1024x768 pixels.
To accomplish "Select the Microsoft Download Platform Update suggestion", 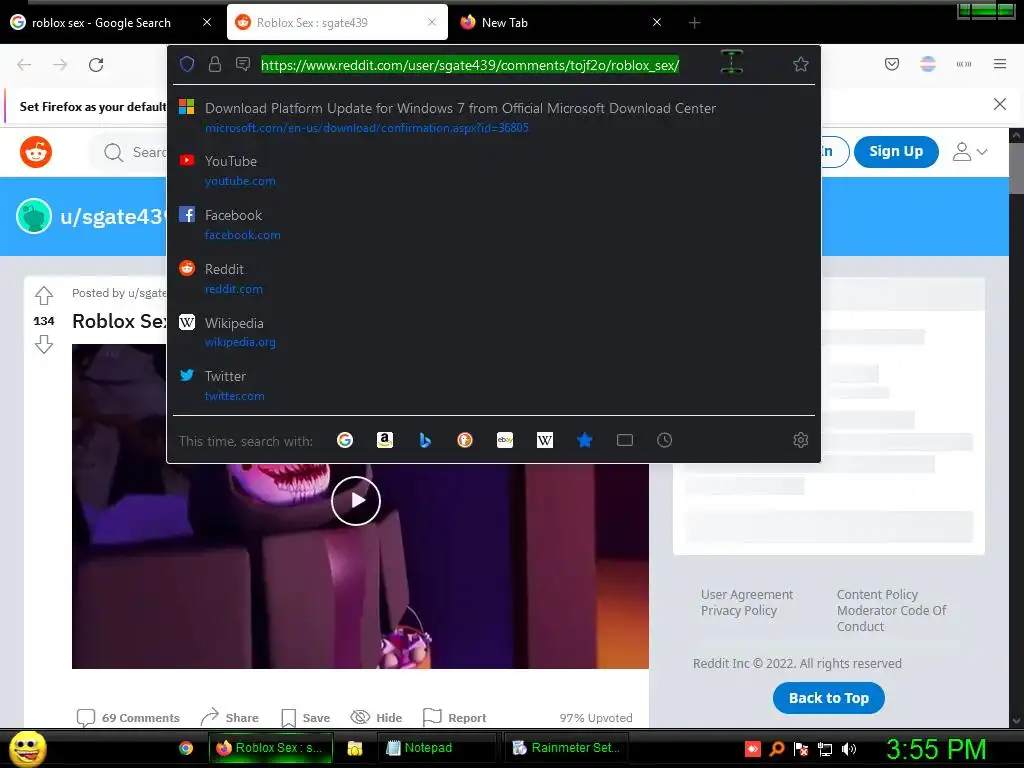I will (494, 117).
